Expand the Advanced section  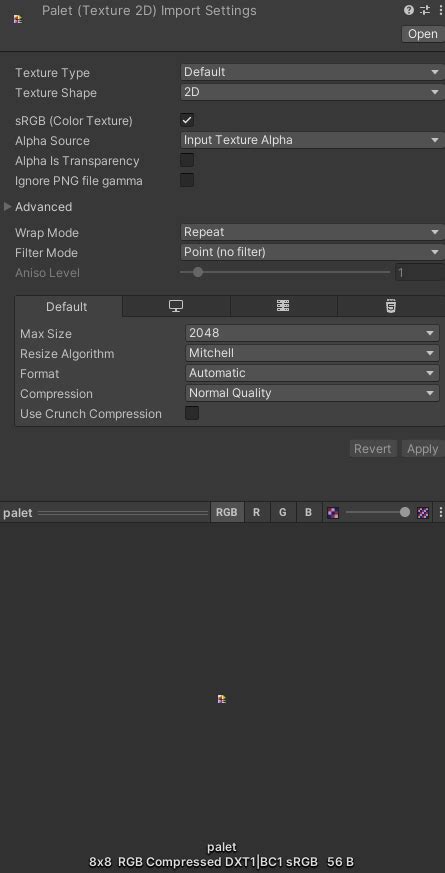8,207
